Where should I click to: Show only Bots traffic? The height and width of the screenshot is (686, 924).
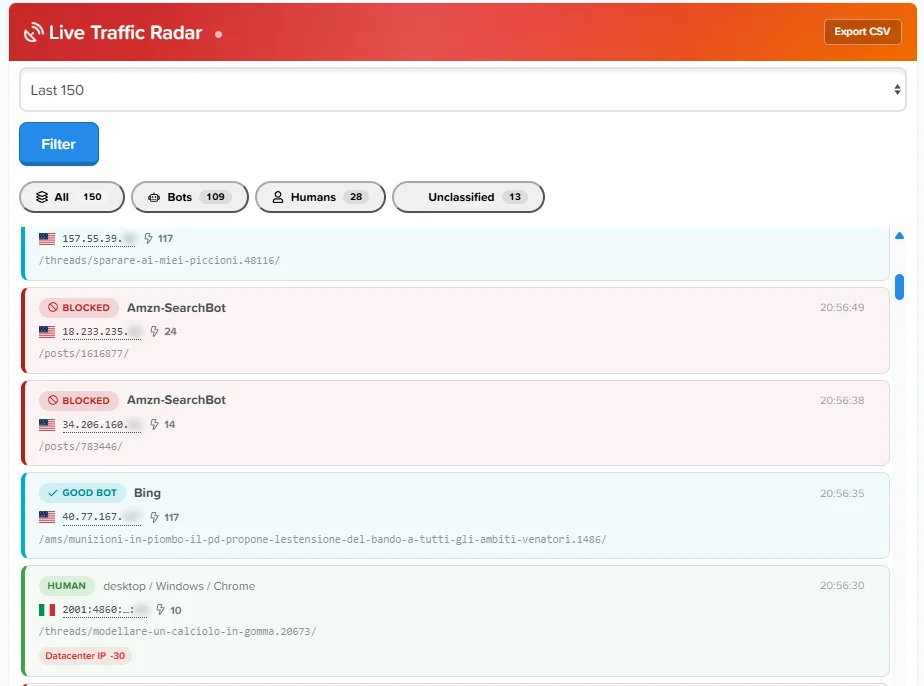(190, 197)
